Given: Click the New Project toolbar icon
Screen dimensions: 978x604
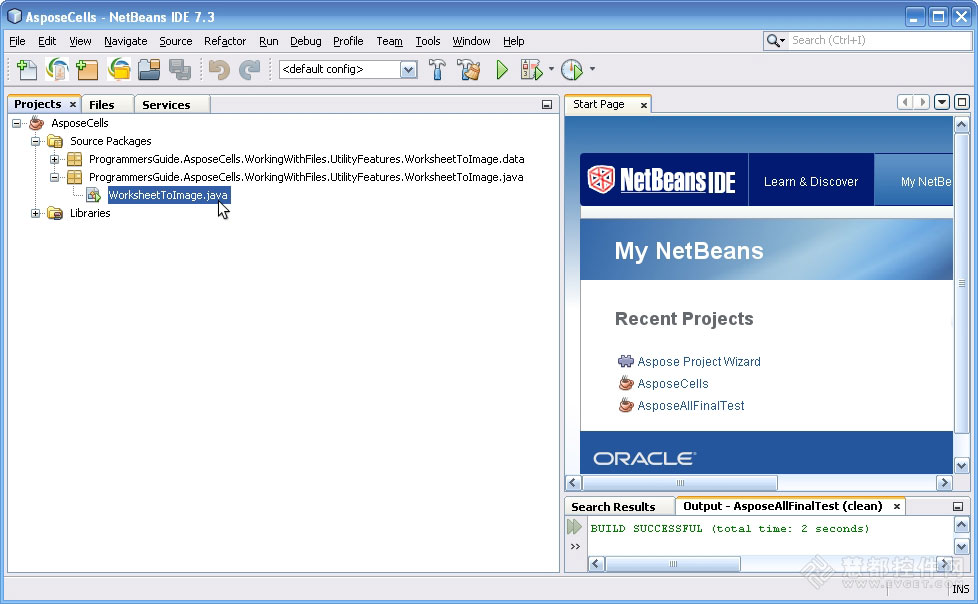Looking at the screenshot, I should click(x=87, y=69).
